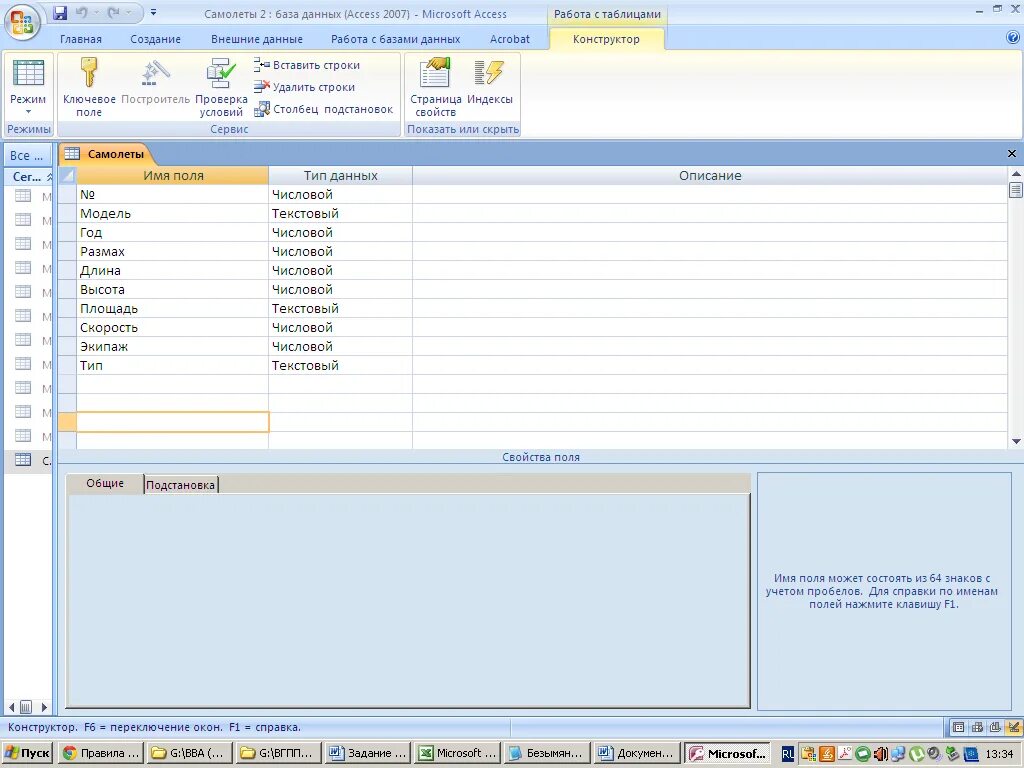Click the Описание column header

(710, 175)
